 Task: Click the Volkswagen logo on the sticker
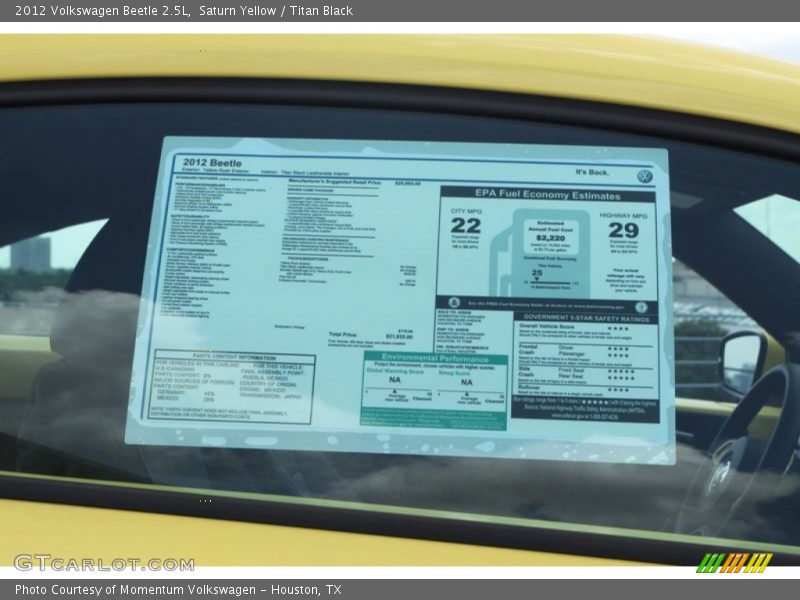pyautogui.click(x=644, y=176)
